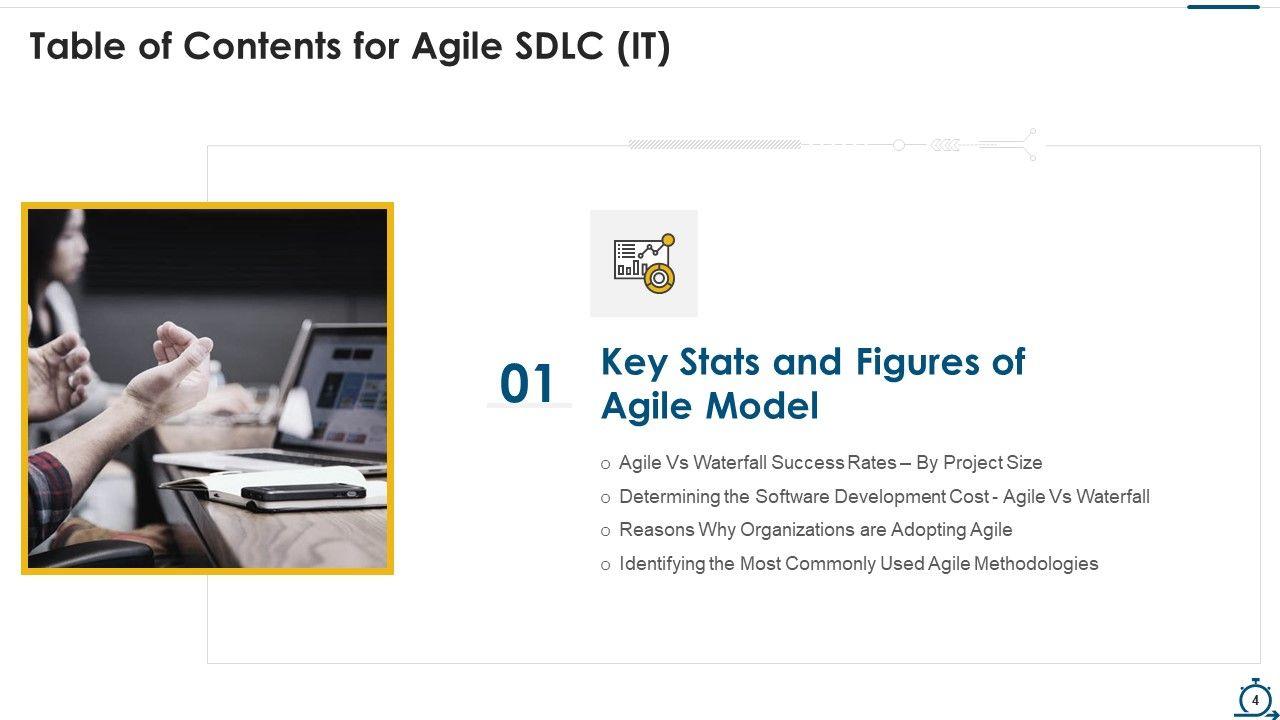
Task: Click the bullet beside Agile Vs Waterfall Success Rates
Action: click(x=605, y=464)
